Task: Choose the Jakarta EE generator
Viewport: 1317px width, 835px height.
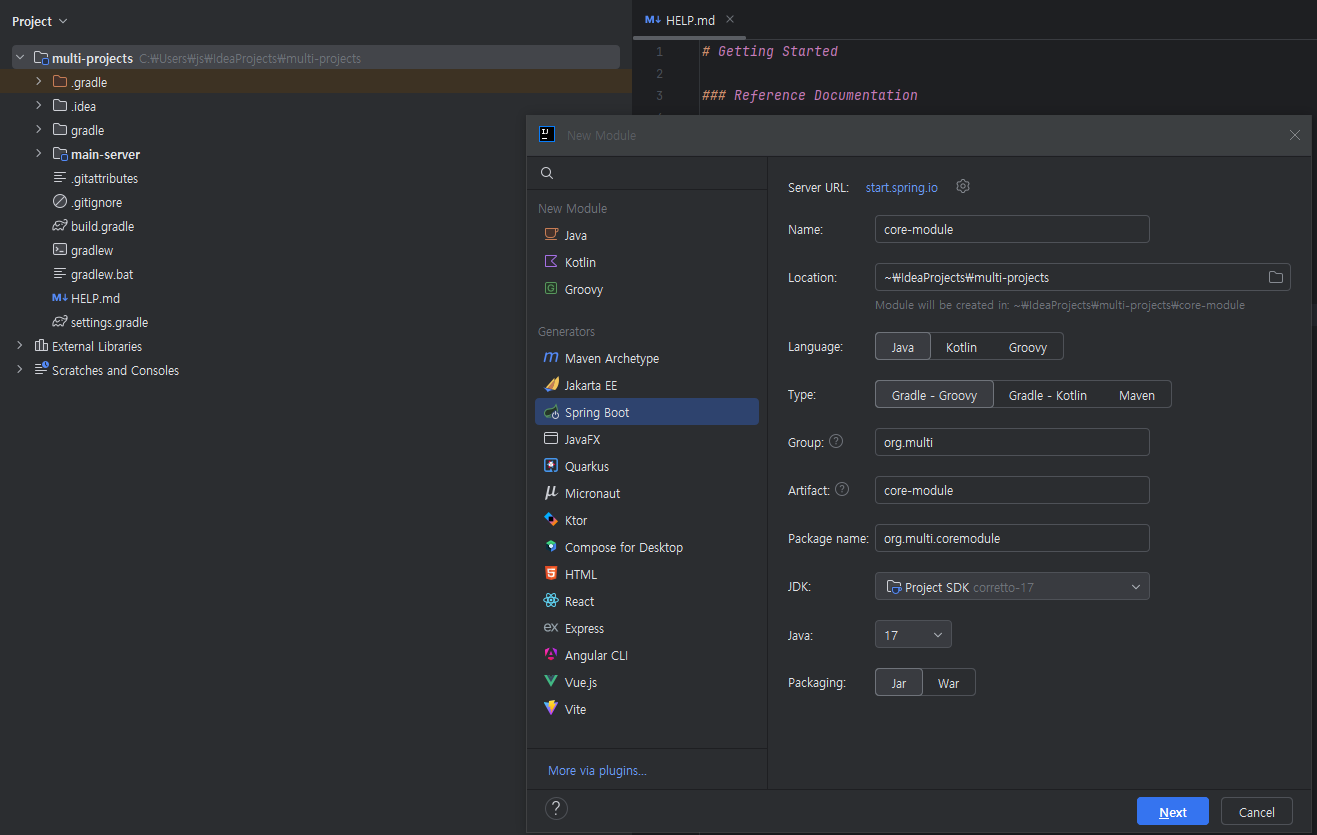Action: click(647, 385)
